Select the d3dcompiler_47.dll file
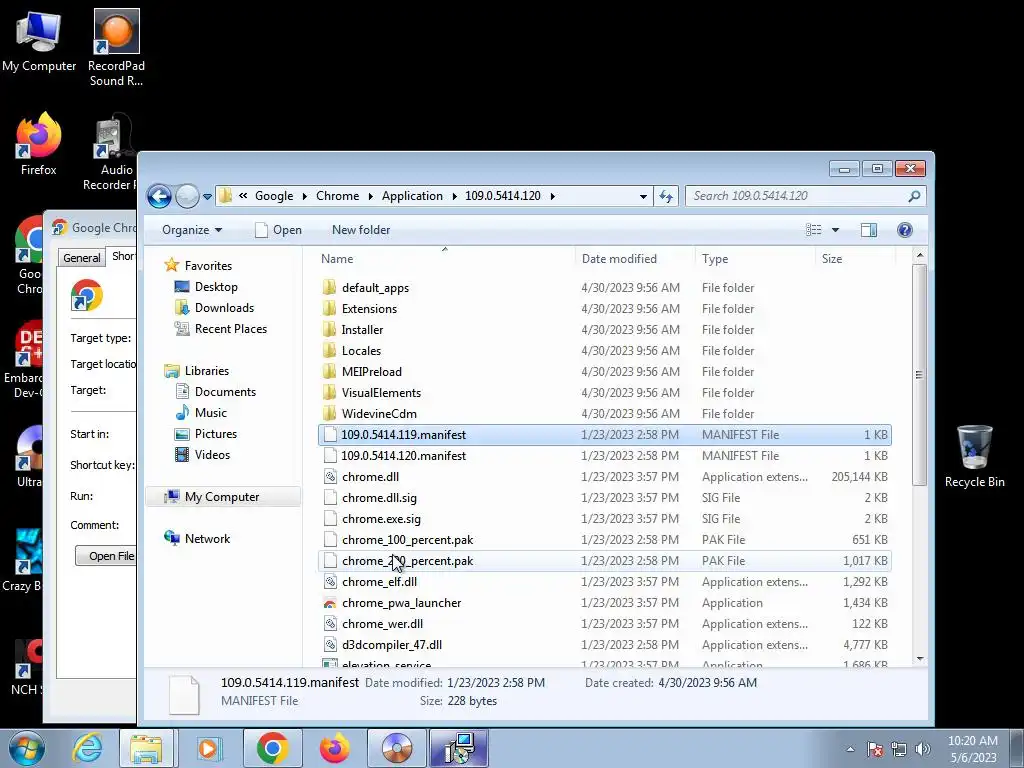Image resolution: width=1024 pixels, height=768 pixels. (605, 645)
